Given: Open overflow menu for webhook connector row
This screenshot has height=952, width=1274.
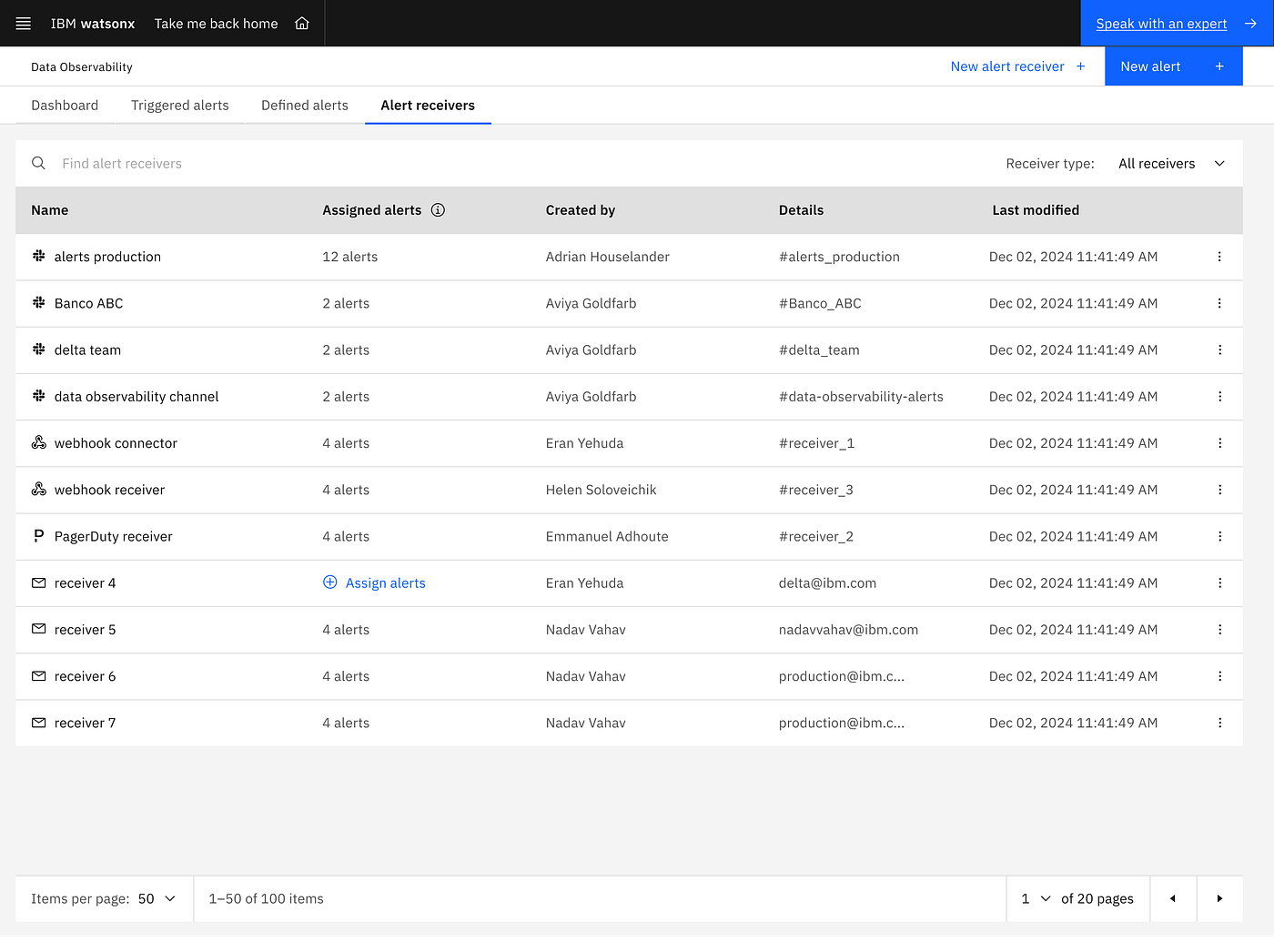Looking at the screenshot, I should pos(1219,443).
